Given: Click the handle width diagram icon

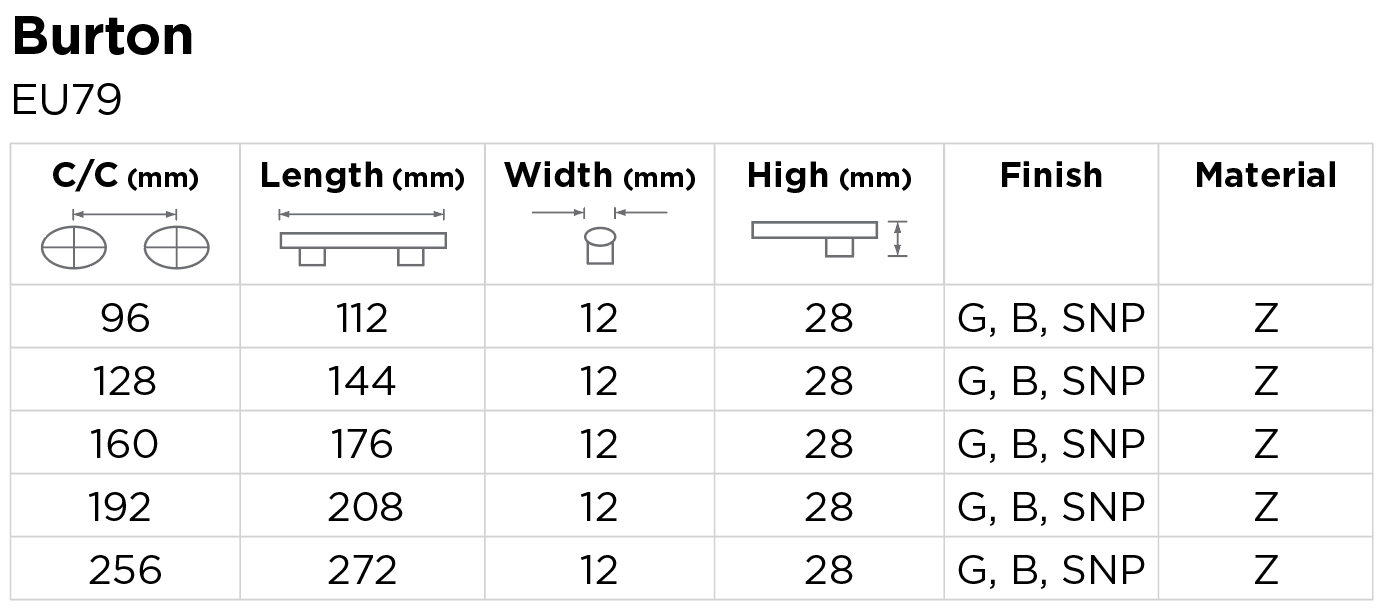Looking at the screenshot, I should [599, 238].
